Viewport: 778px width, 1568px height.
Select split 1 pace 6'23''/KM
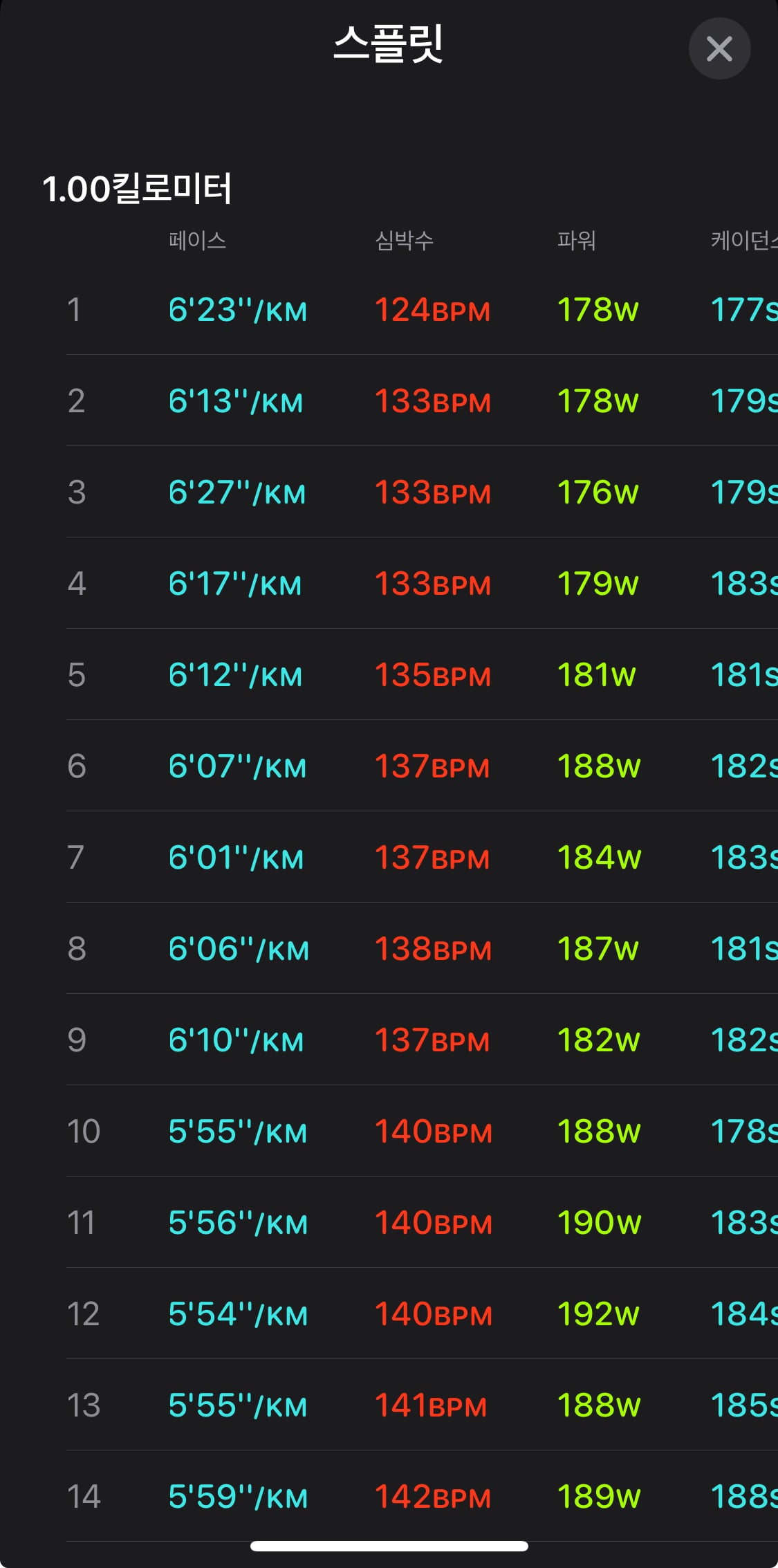click(x=237, y=309)
